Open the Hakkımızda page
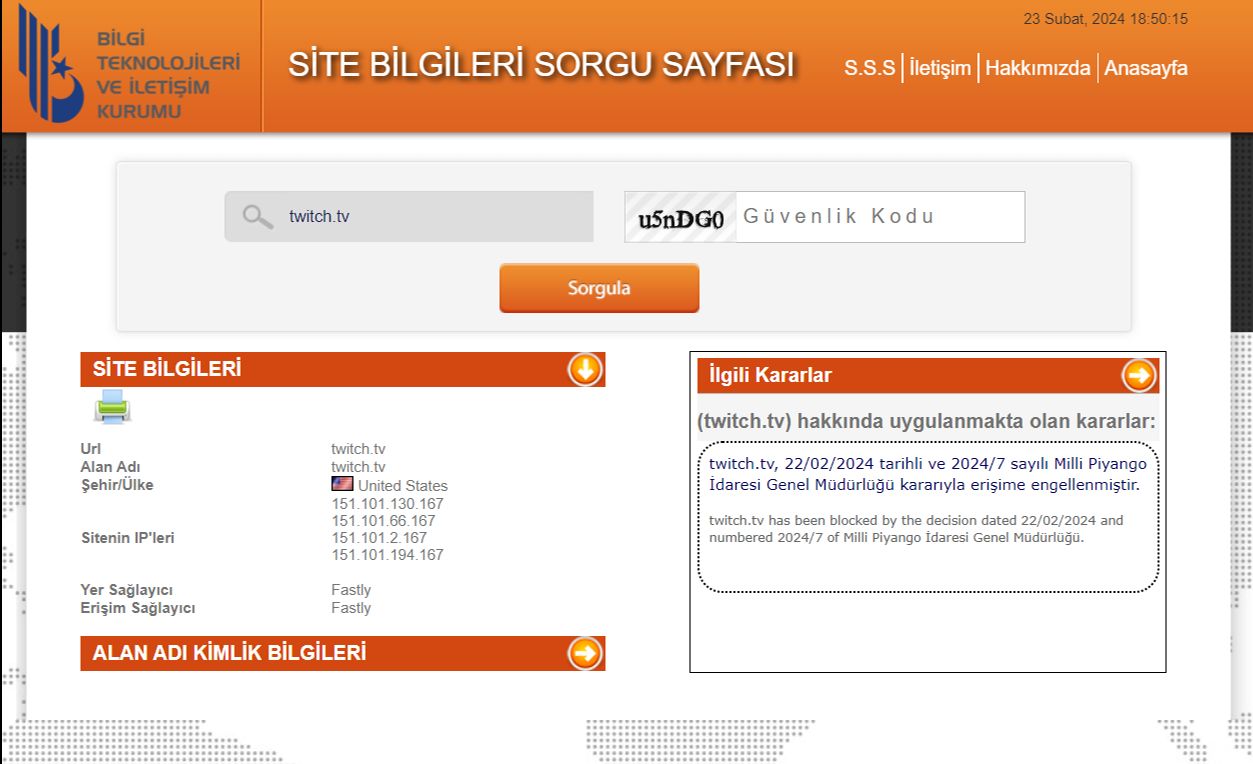The height and width of the screenshot is (764, 1253). [1037, 68]
